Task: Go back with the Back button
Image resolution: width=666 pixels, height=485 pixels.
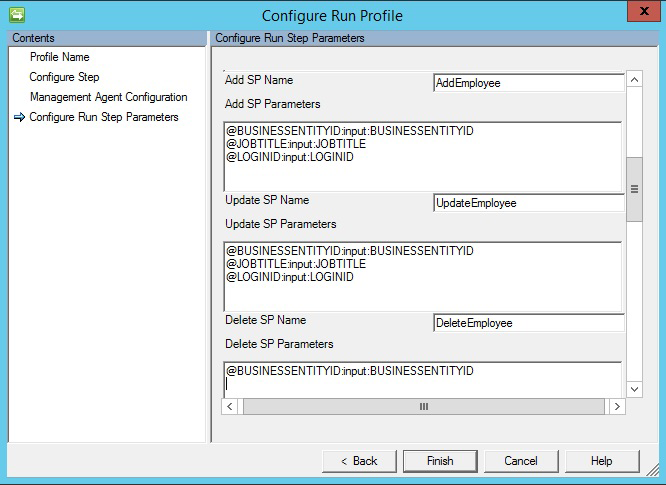Action: (x=359, y=461)
